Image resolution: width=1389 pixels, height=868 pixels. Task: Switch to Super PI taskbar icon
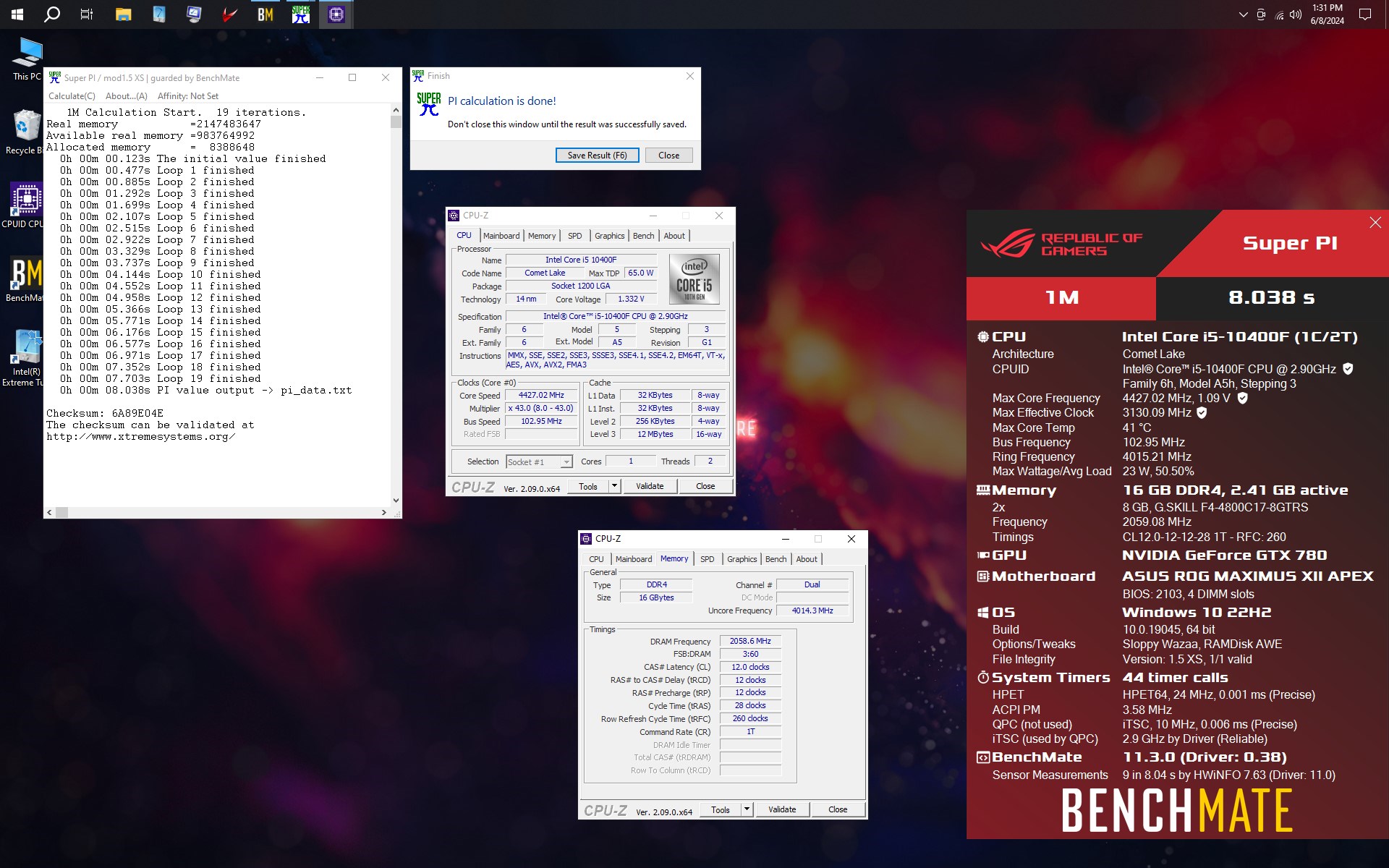point(301,14)
